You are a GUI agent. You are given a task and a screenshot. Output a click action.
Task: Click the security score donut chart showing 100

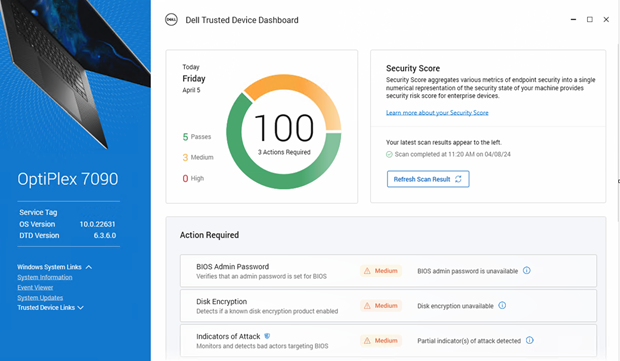(284, 132)
